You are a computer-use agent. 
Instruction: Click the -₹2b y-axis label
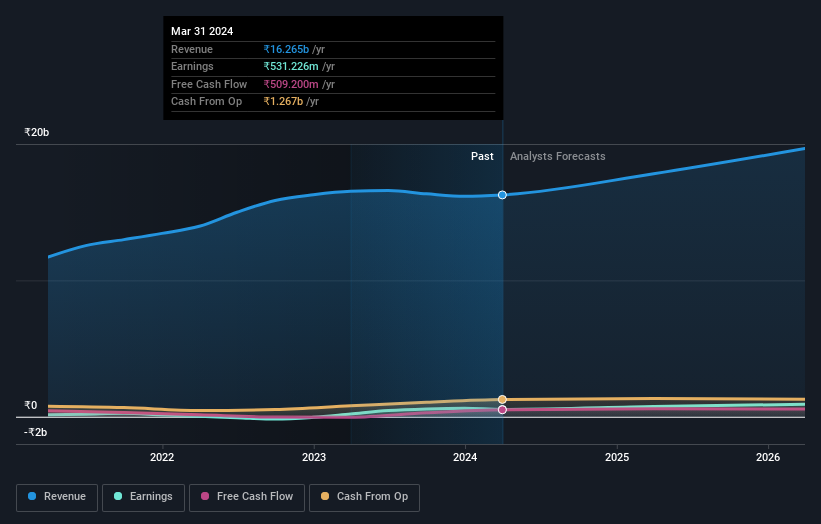click(x=36, y=432)
